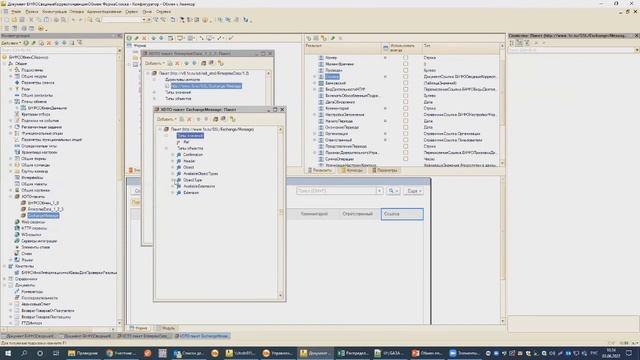Open Отладка menu

[76, 12]
